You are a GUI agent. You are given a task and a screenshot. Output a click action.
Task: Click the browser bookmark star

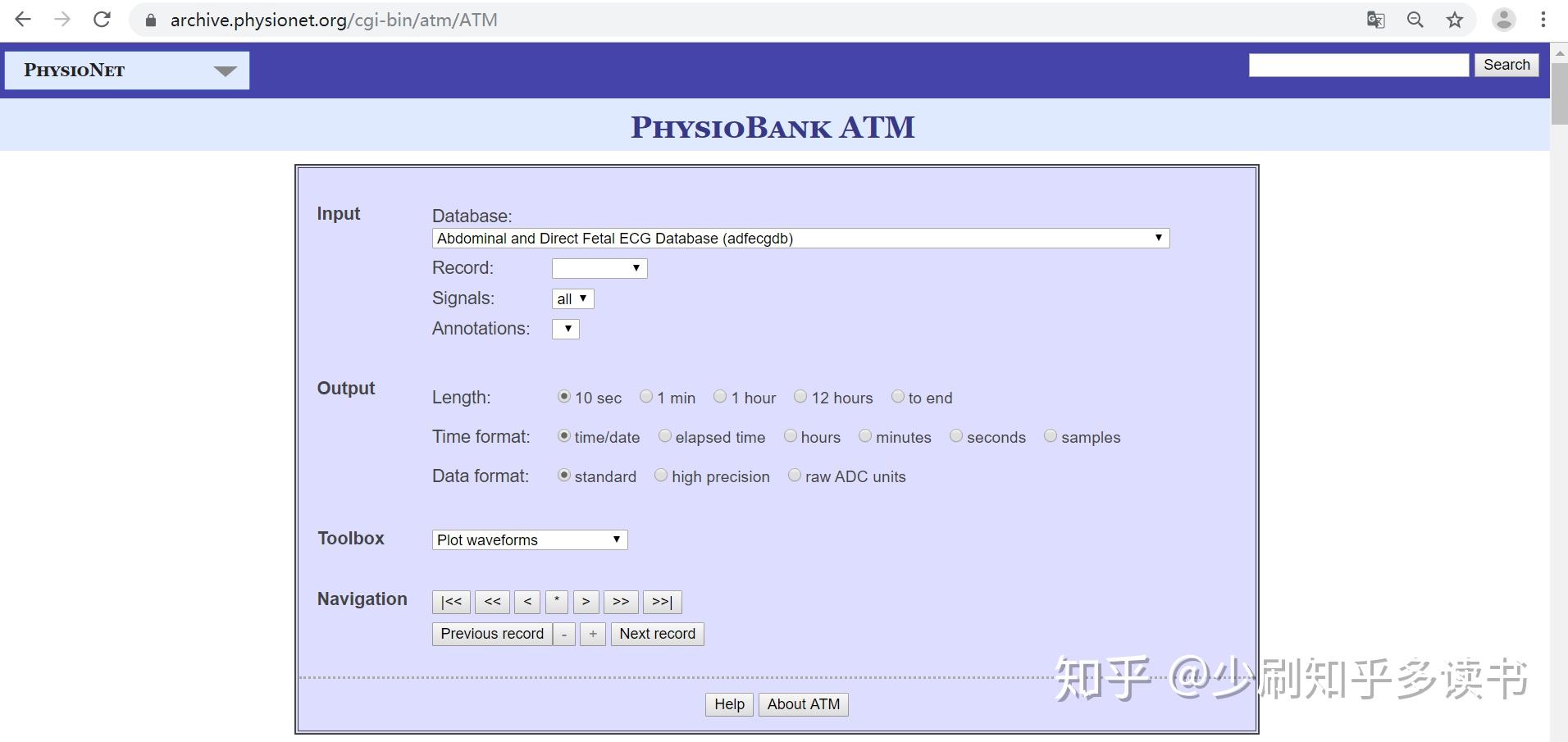pos(1455,19)
